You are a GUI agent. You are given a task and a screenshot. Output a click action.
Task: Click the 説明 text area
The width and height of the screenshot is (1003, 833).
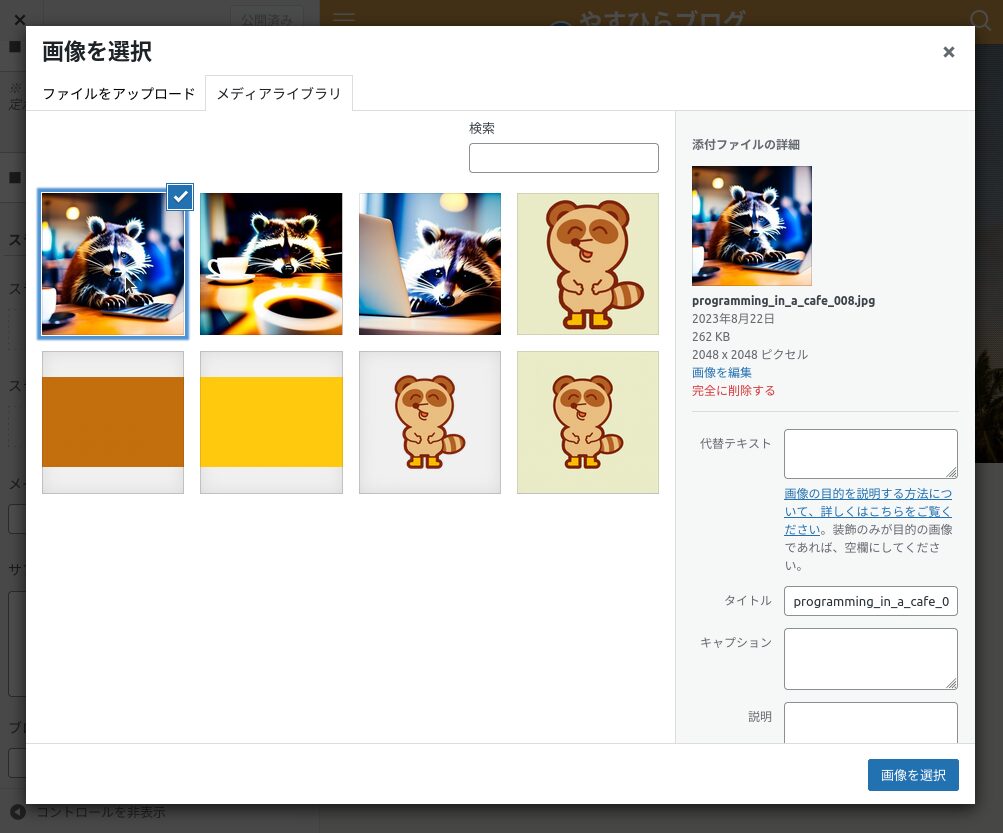(x=871, y=723)
